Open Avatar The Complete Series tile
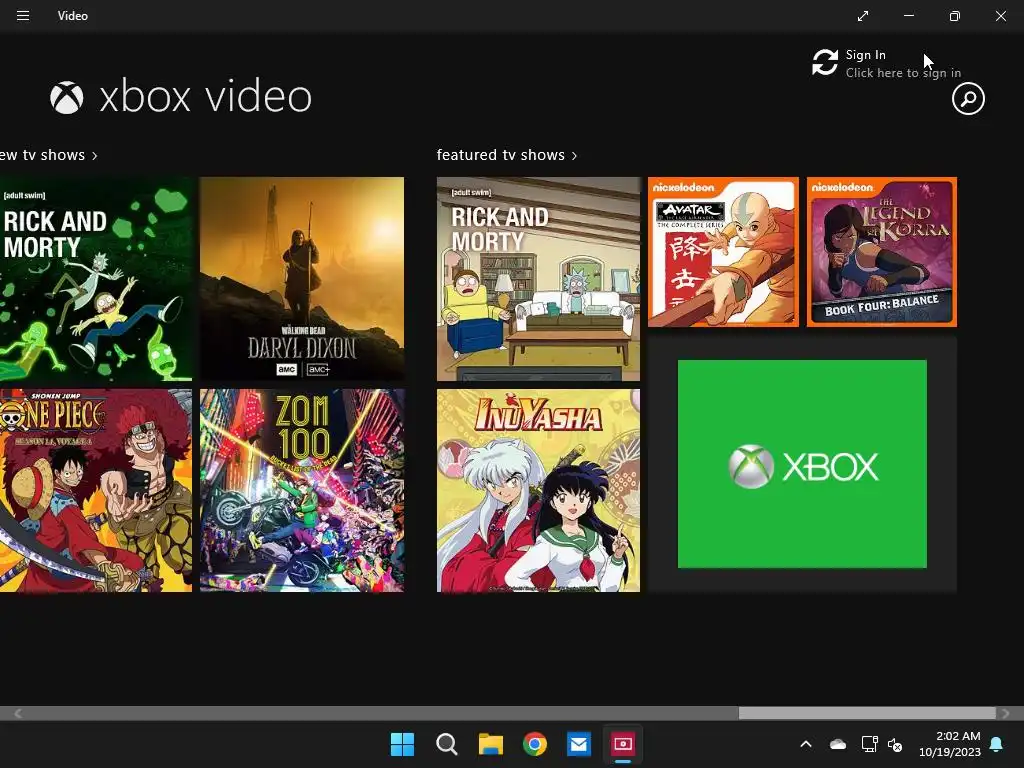Screen dimensions: 1024x768 coord(723,252)
